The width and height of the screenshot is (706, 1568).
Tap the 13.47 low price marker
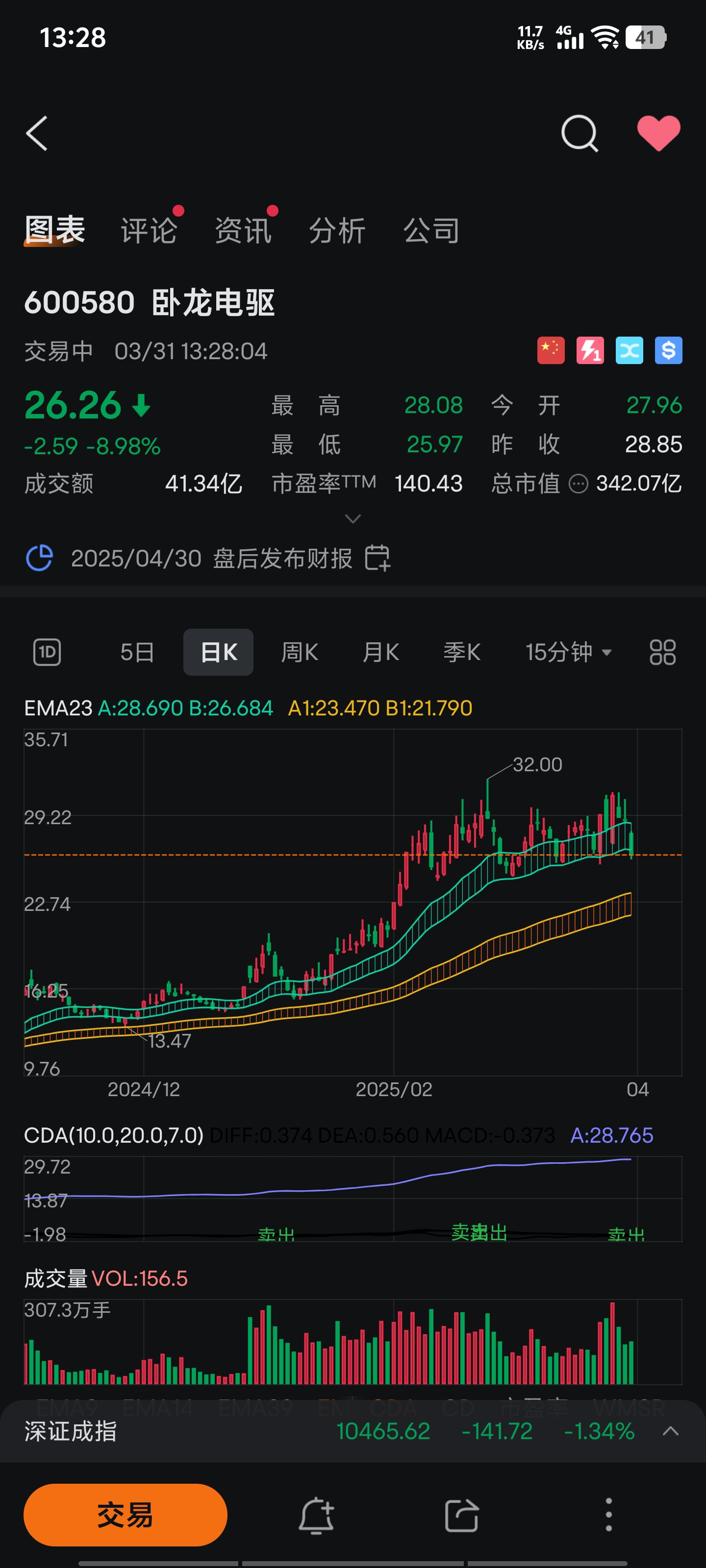coord(169,1041)
